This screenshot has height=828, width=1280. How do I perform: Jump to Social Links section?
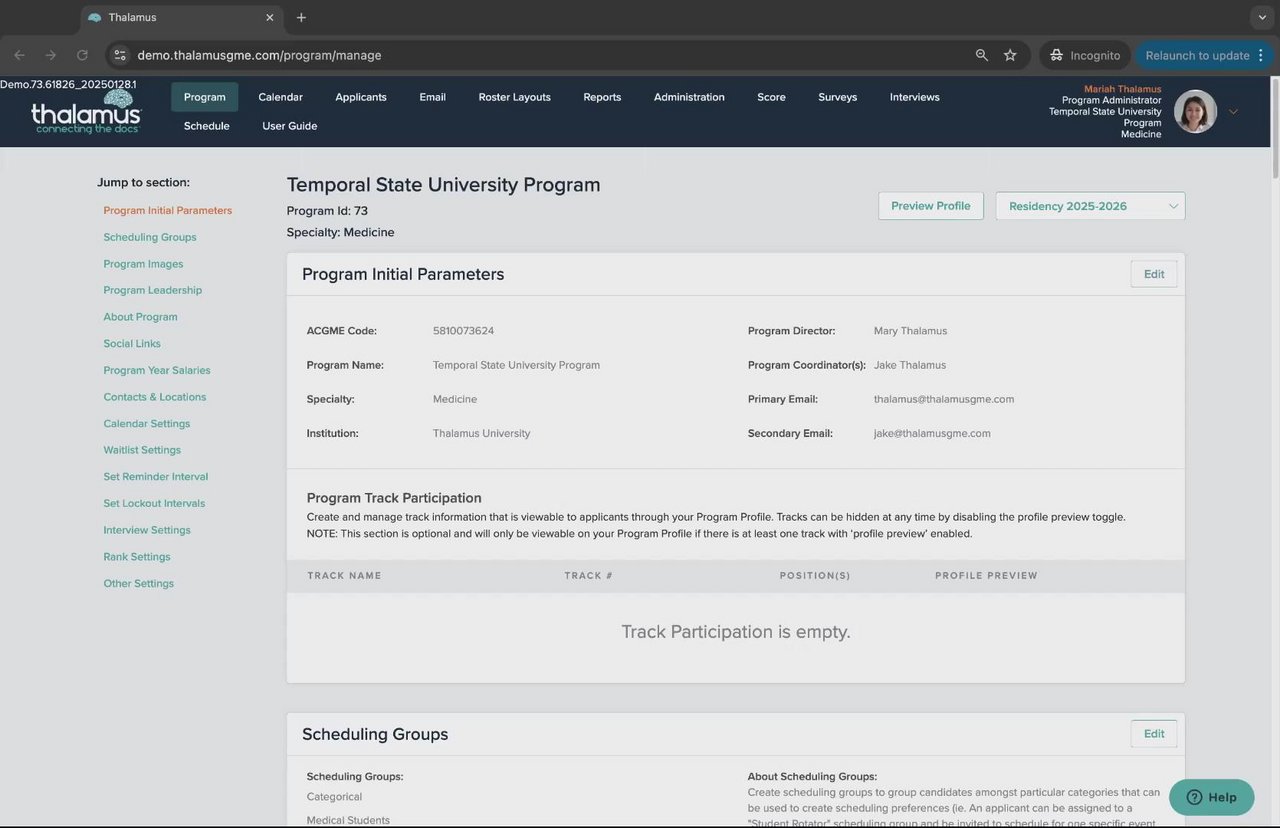(132, 344)
